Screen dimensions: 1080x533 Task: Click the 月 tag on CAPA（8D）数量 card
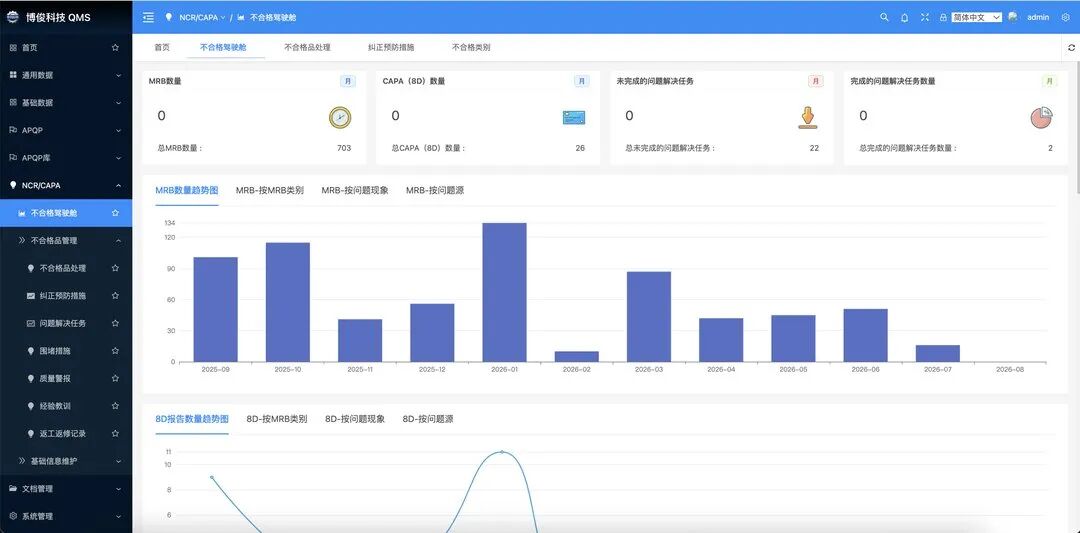(x=582, y=81)
